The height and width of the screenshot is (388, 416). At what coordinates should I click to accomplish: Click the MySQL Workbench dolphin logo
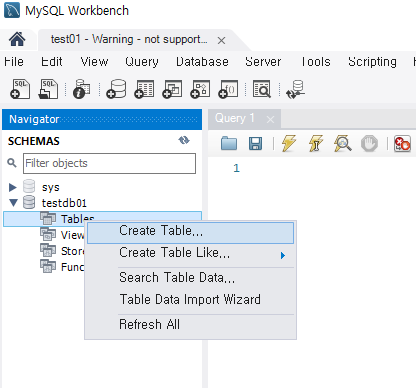pyautogui.click(x=12, y=10)
